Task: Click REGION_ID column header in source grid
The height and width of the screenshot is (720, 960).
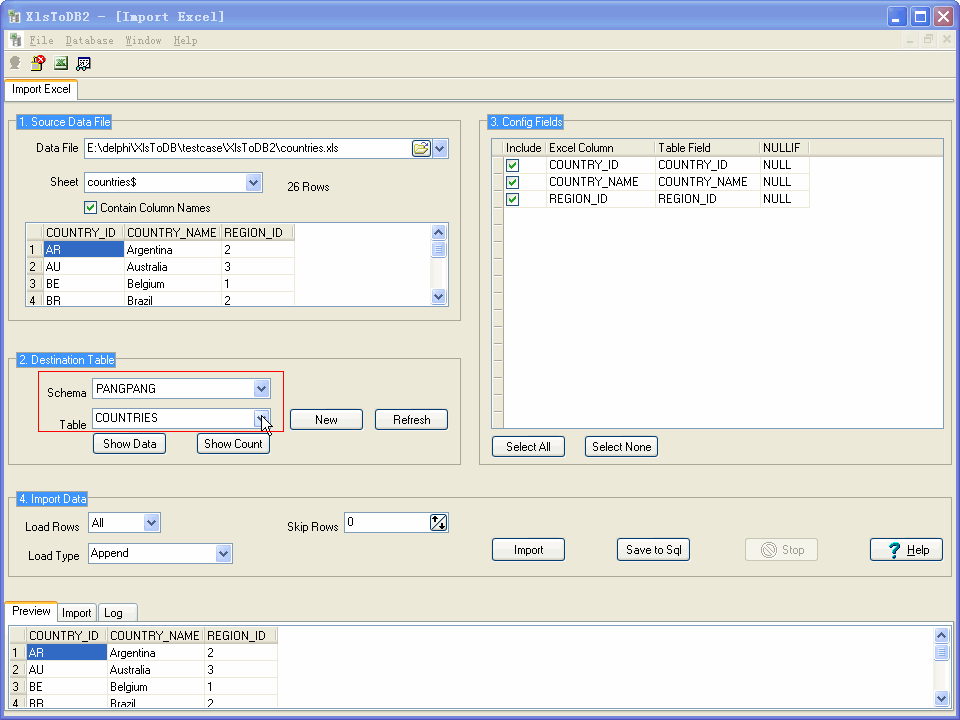Action: [x=258, y=233]
